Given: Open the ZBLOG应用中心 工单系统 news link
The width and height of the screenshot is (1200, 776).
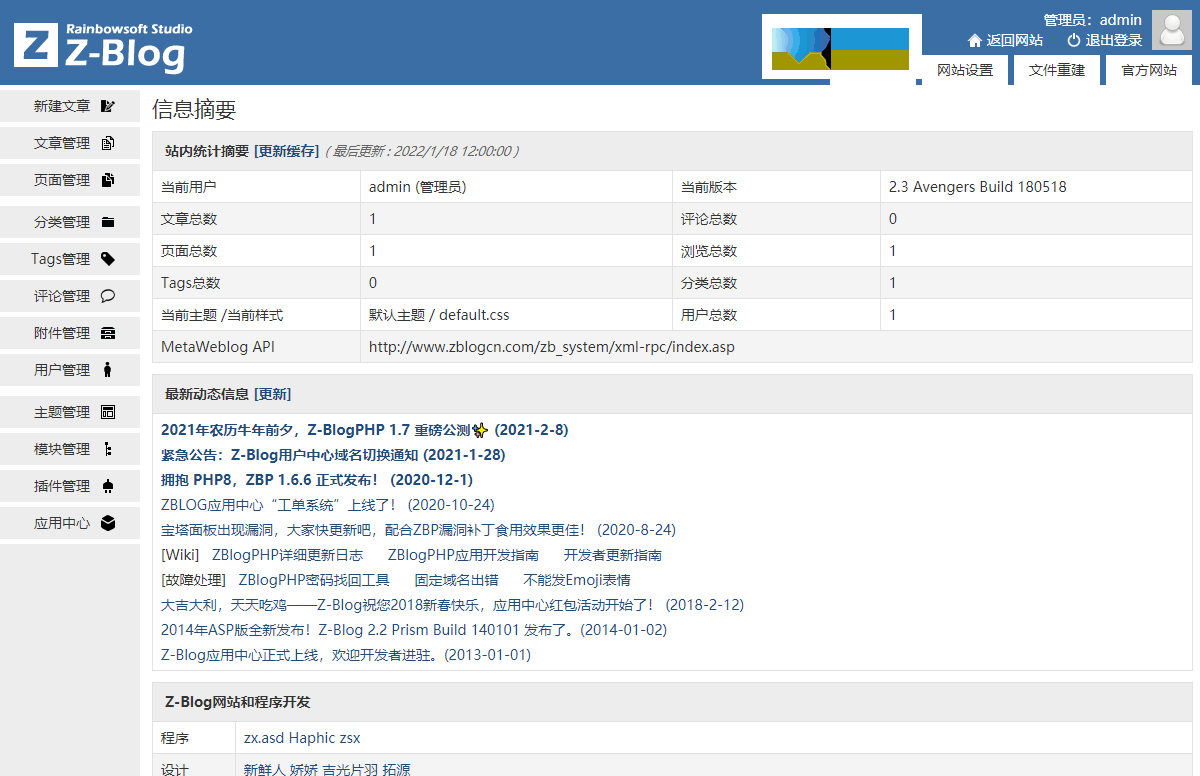Looking at the screenshot, I should (x=328, y=505).
